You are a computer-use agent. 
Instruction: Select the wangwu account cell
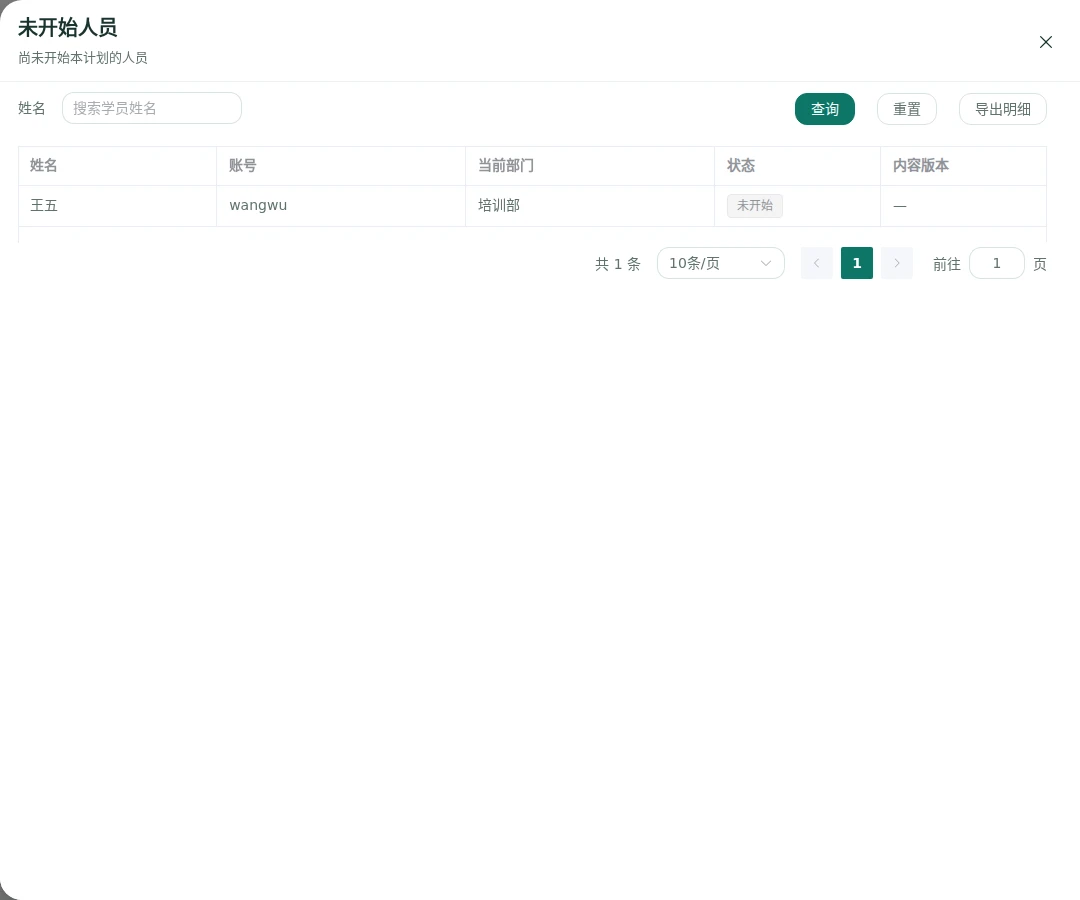pos(341,206)
